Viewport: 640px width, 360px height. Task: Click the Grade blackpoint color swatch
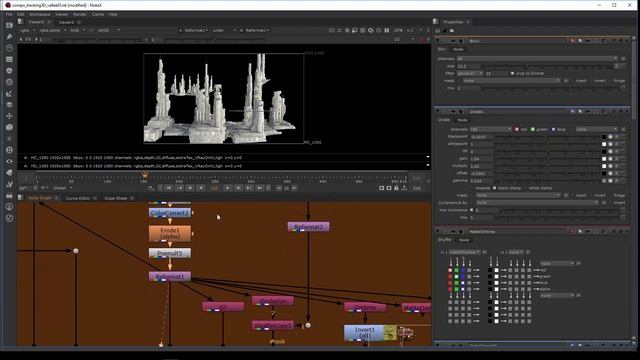[x=604, y=137]
